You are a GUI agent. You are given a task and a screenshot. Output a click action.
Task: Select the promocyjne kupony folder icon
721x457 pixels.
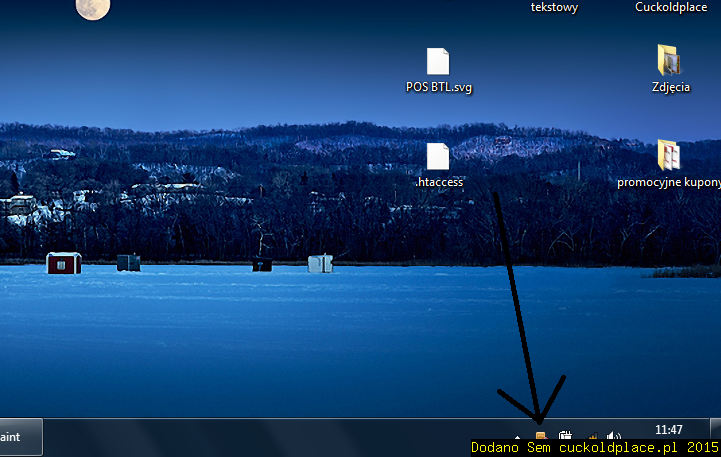point(669,156)
